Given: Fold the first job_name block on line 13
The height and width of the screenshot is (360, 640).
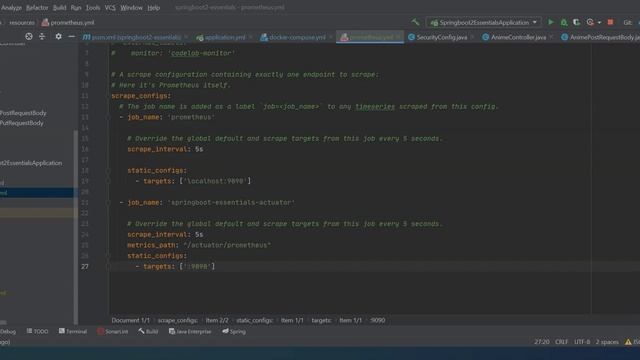Looking at the screenshot, I should (x=108, y=117).
